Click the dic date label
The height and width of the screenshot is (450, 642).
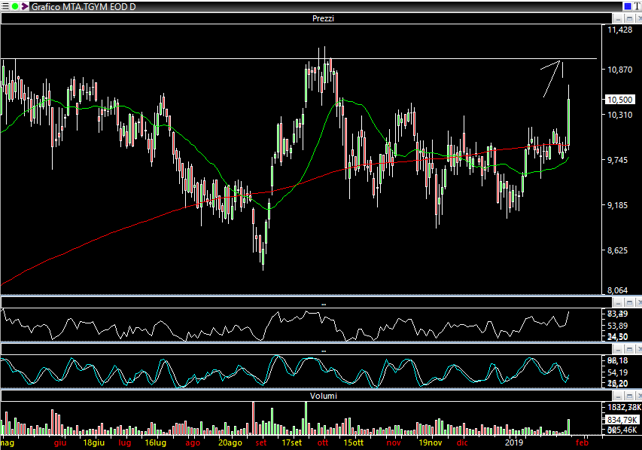click(x=462, y=443)
